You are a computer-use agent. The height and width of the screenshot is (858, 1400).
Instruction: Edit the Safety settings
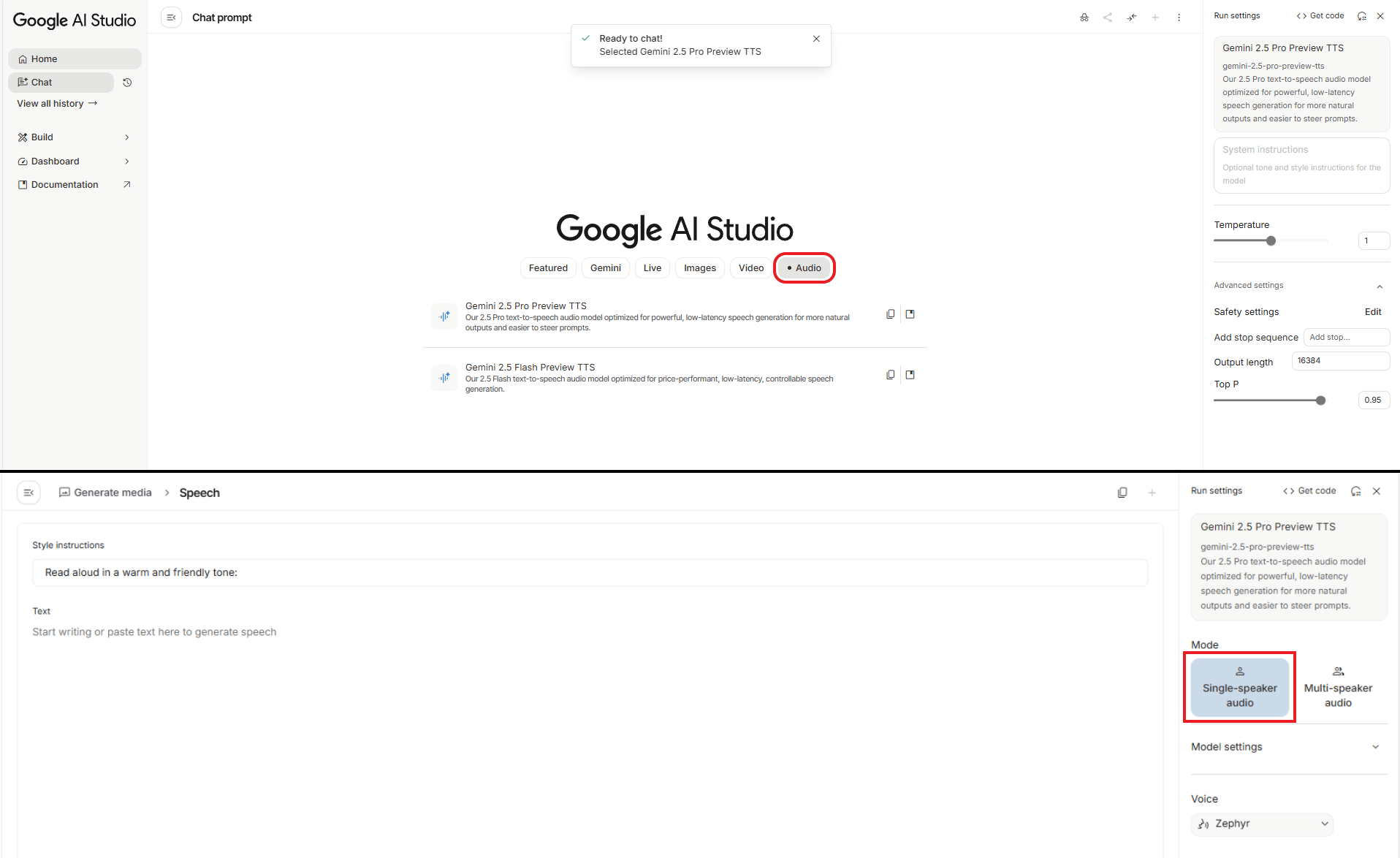click(x=1372, y=311)
